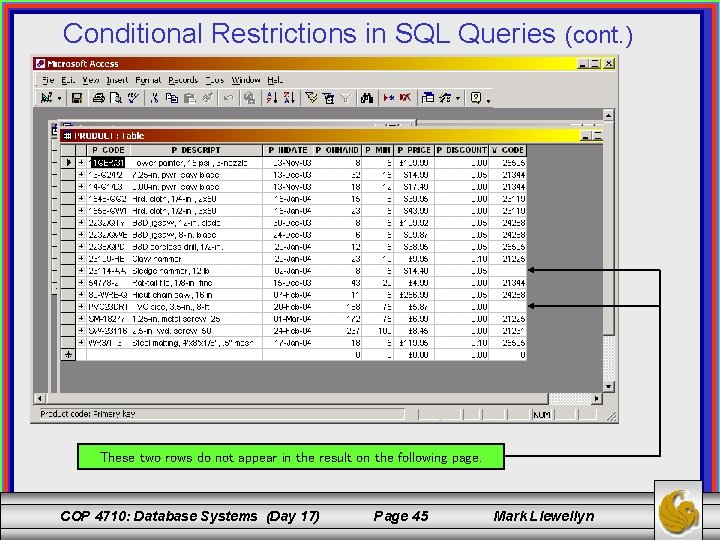Viewport: 720px width, 540px height.
Task: Click the Apply Filter funnel icon
Action: point(345,98)
